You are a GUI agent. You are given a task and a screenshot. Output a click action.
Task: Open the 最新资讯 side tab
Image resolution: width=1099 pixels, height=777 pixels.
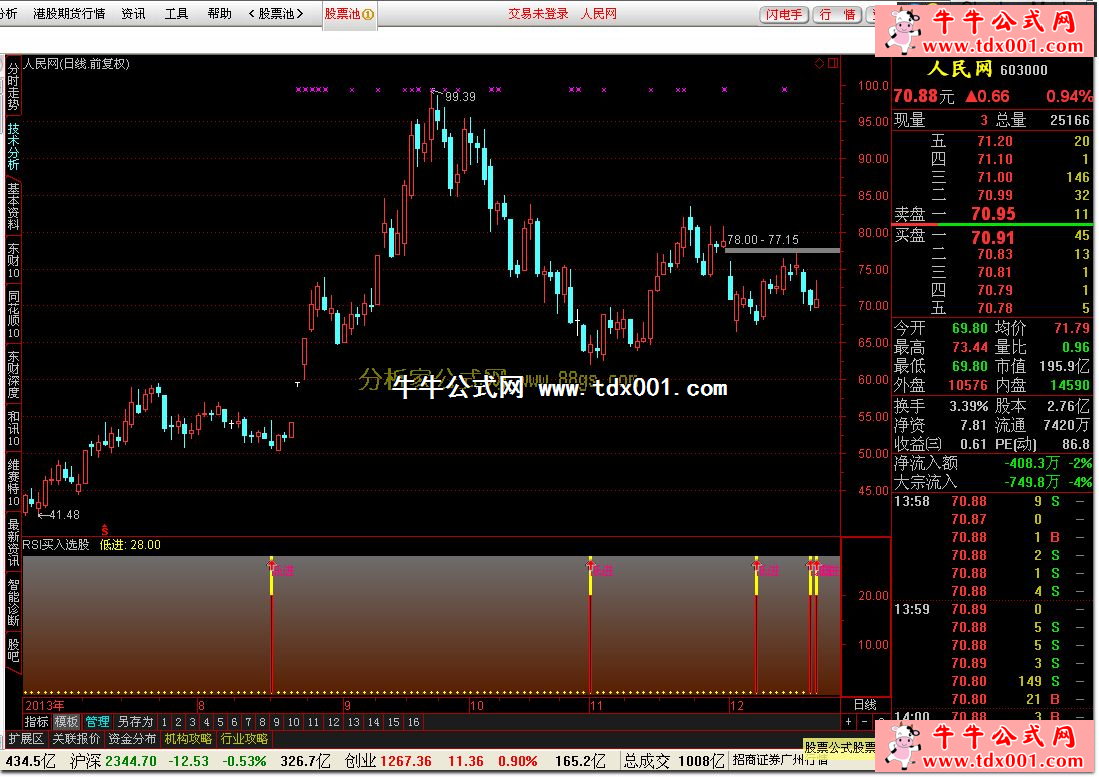point(13,543)
